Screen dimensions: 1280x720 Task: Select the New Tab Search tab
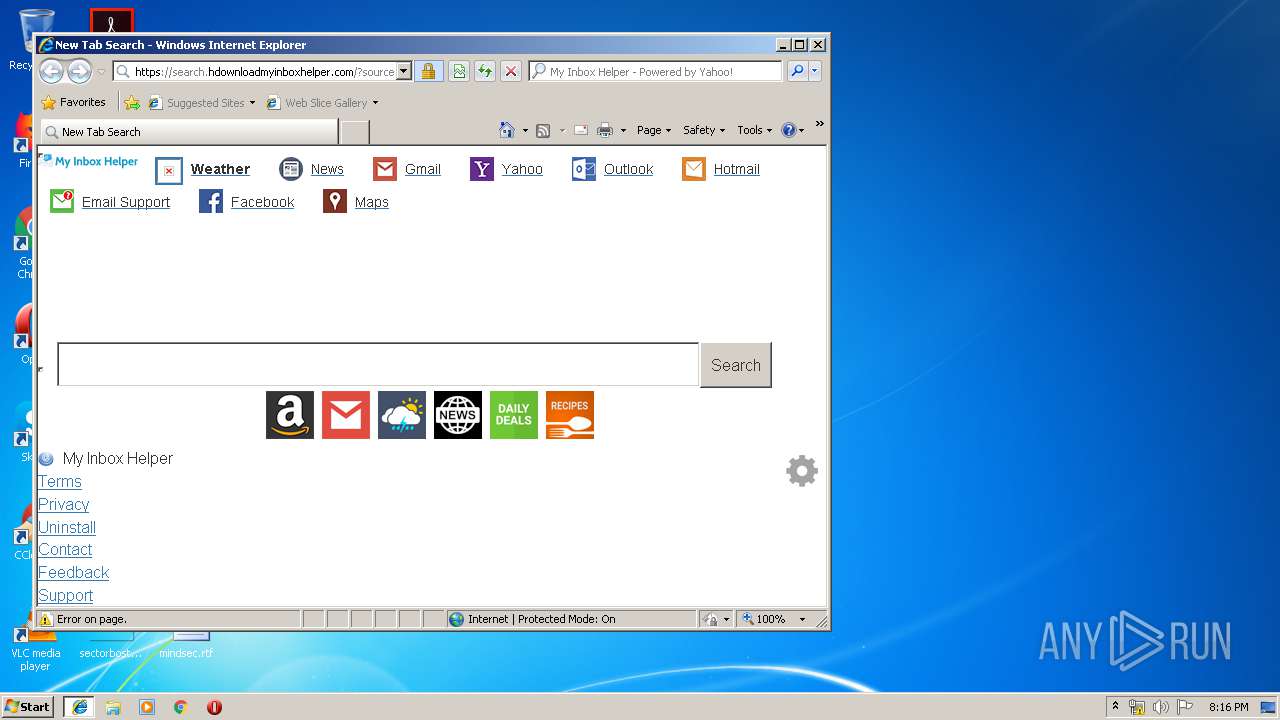point(189,131)
